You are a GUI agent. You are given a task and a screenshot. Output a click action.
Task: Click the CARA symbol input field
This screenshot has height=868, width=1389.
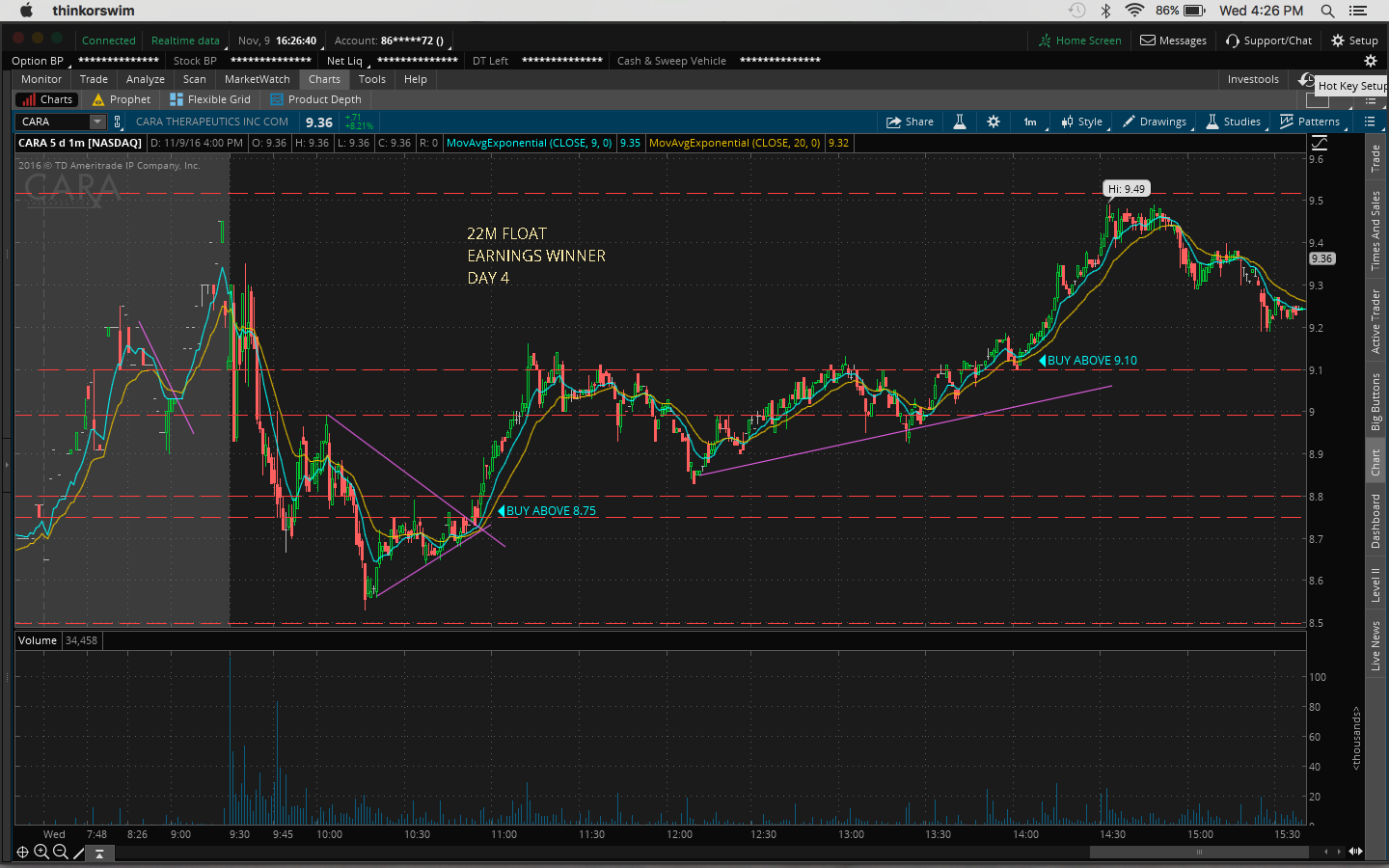[54, 122]
